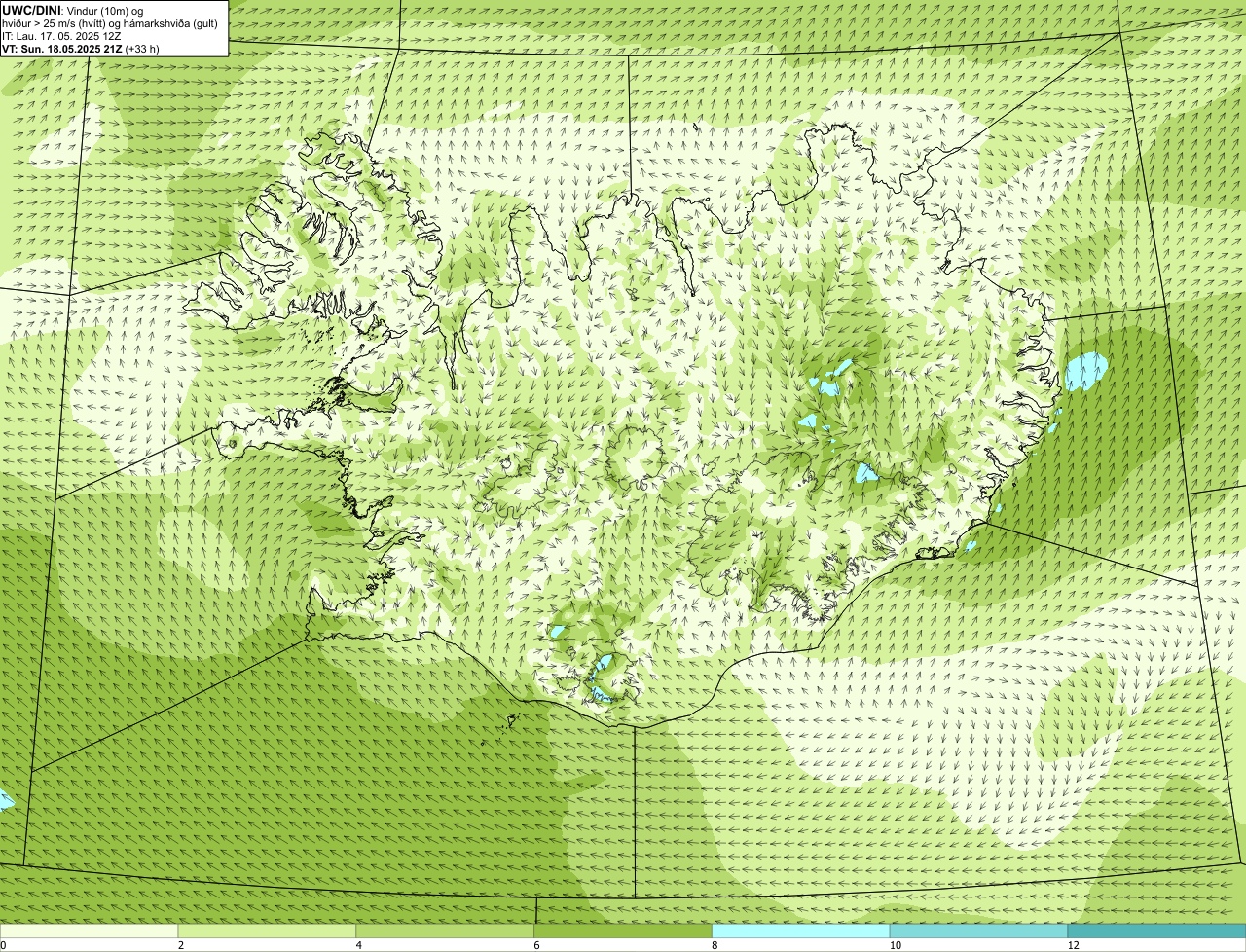The height and width of the screenshot is (952, 1246).
Task: Click the '6' tick label on the scale
Action: tap(537, 945)
